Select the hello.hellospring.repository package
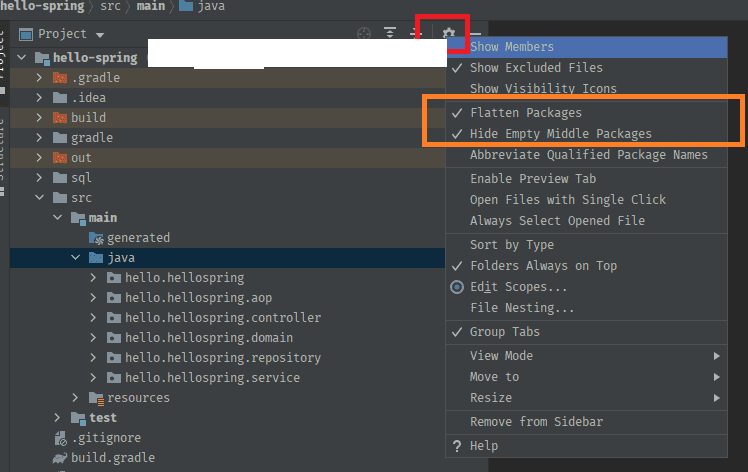 pyautogui.click(x=228, y=358)
